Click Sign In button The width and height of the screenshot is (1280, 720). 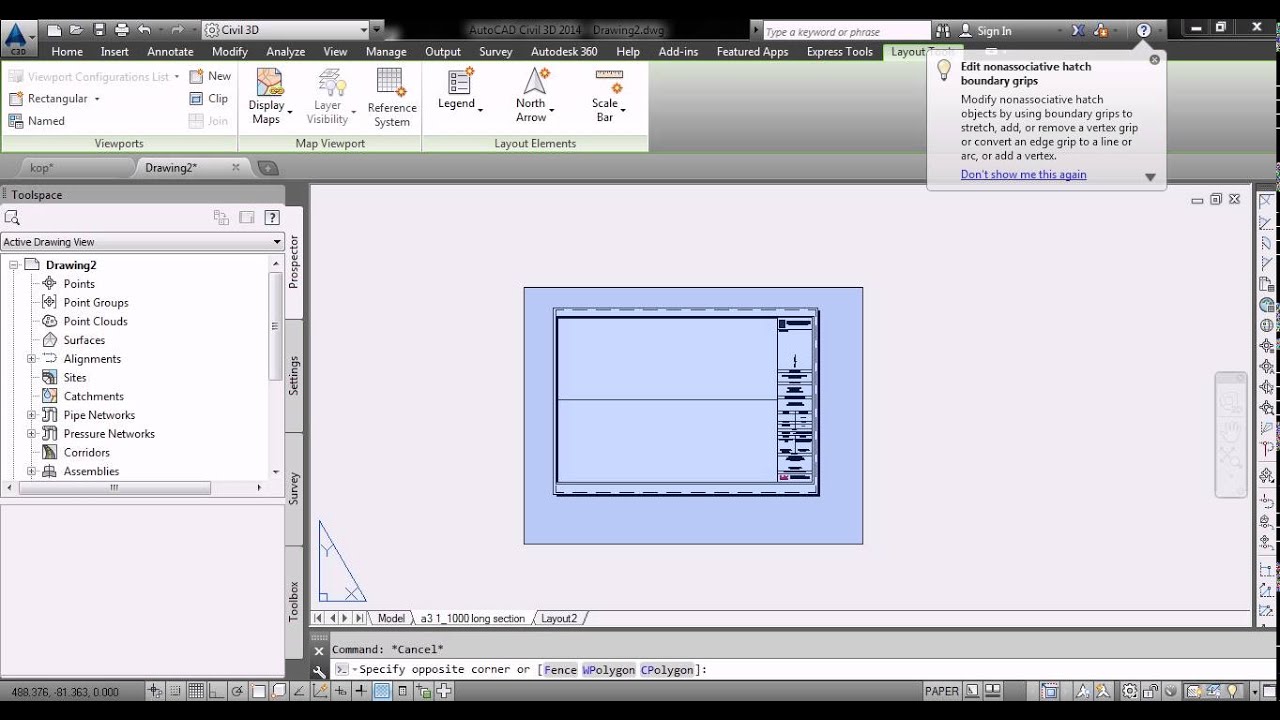click(986, 31)
